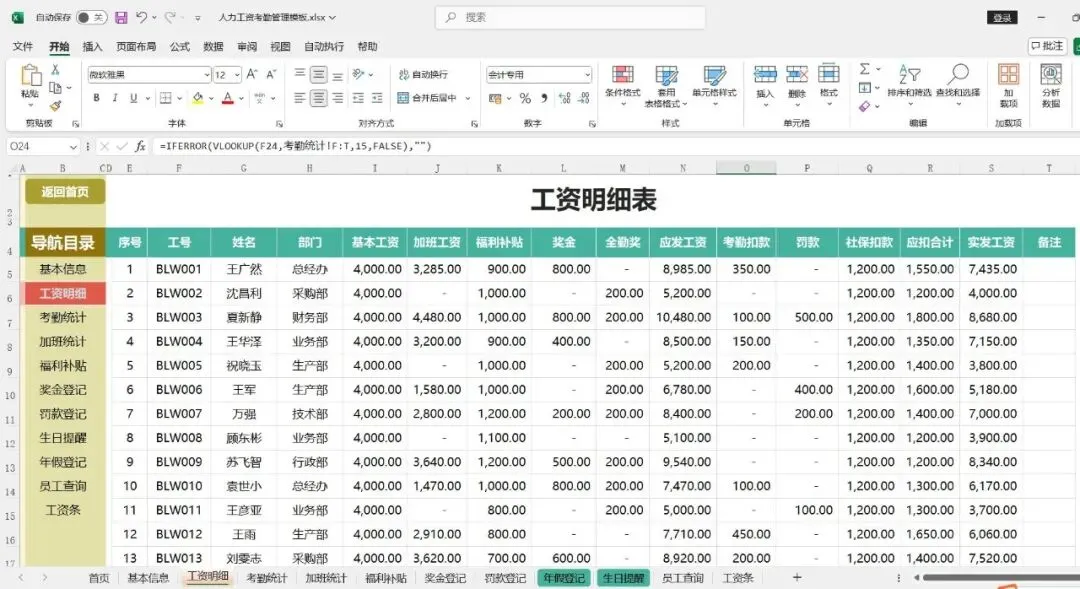The height and width of the screenshot is (589, 1080).
Task: Expand the Name Box dropdown O24
Action: [73, 147]
